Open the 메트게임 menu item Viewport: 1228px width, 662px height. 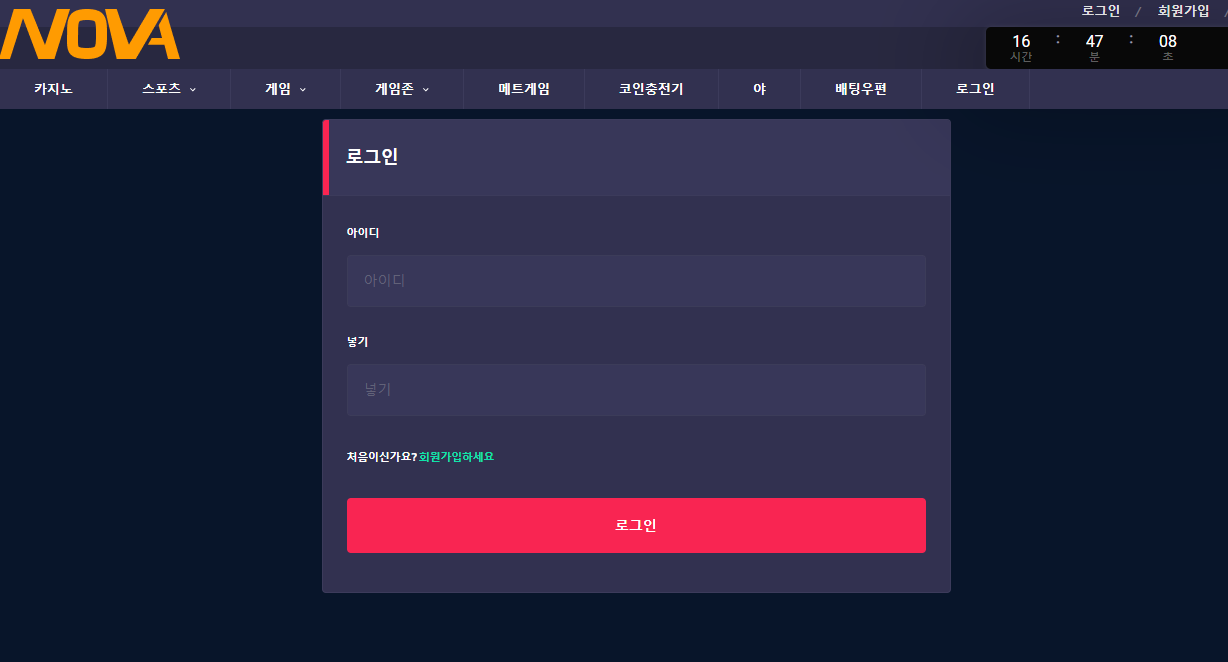[524, 89]
